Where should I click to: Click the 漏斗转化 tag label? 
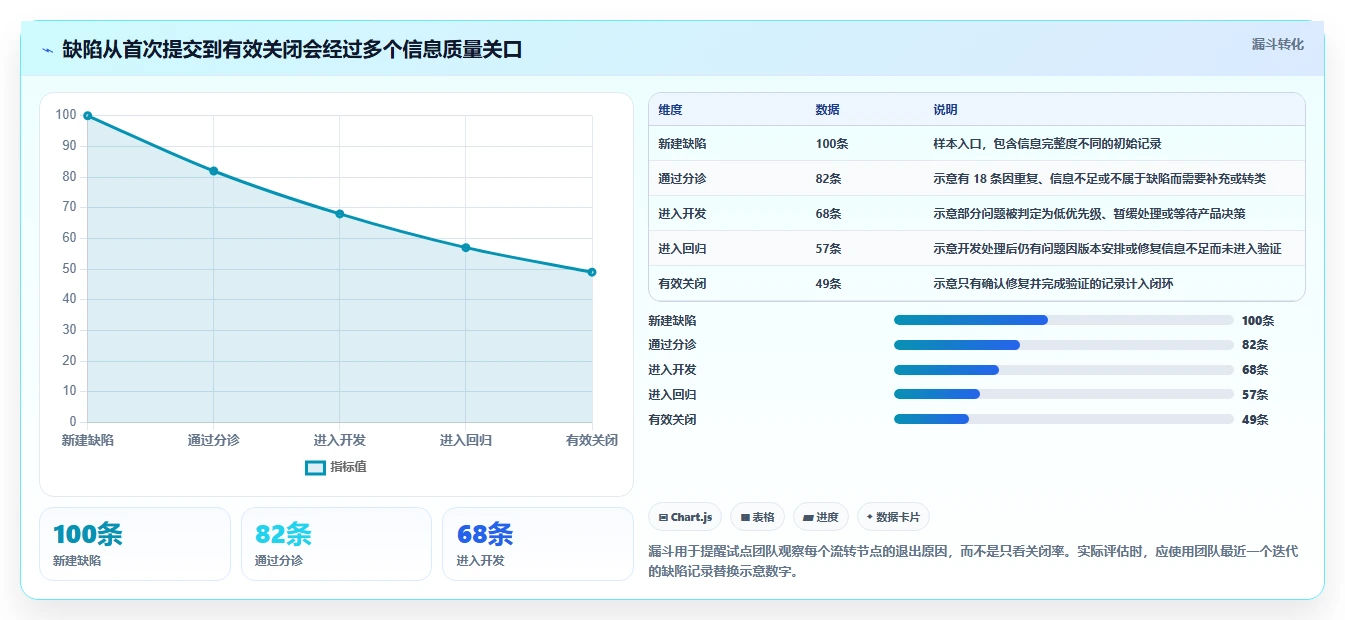click(1278, 44)
